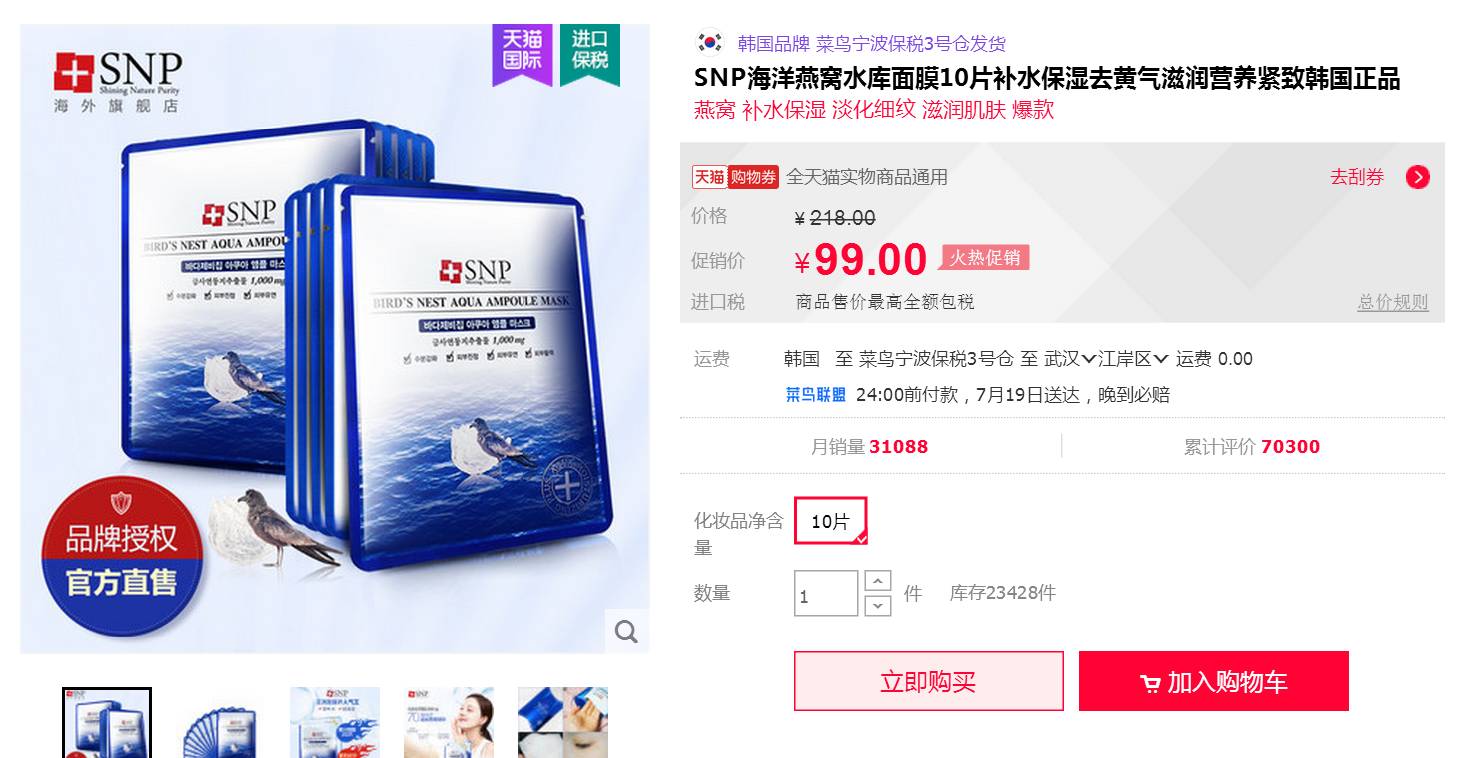
Task: Open the 总价规则 link
Action: coord(1393,302)
